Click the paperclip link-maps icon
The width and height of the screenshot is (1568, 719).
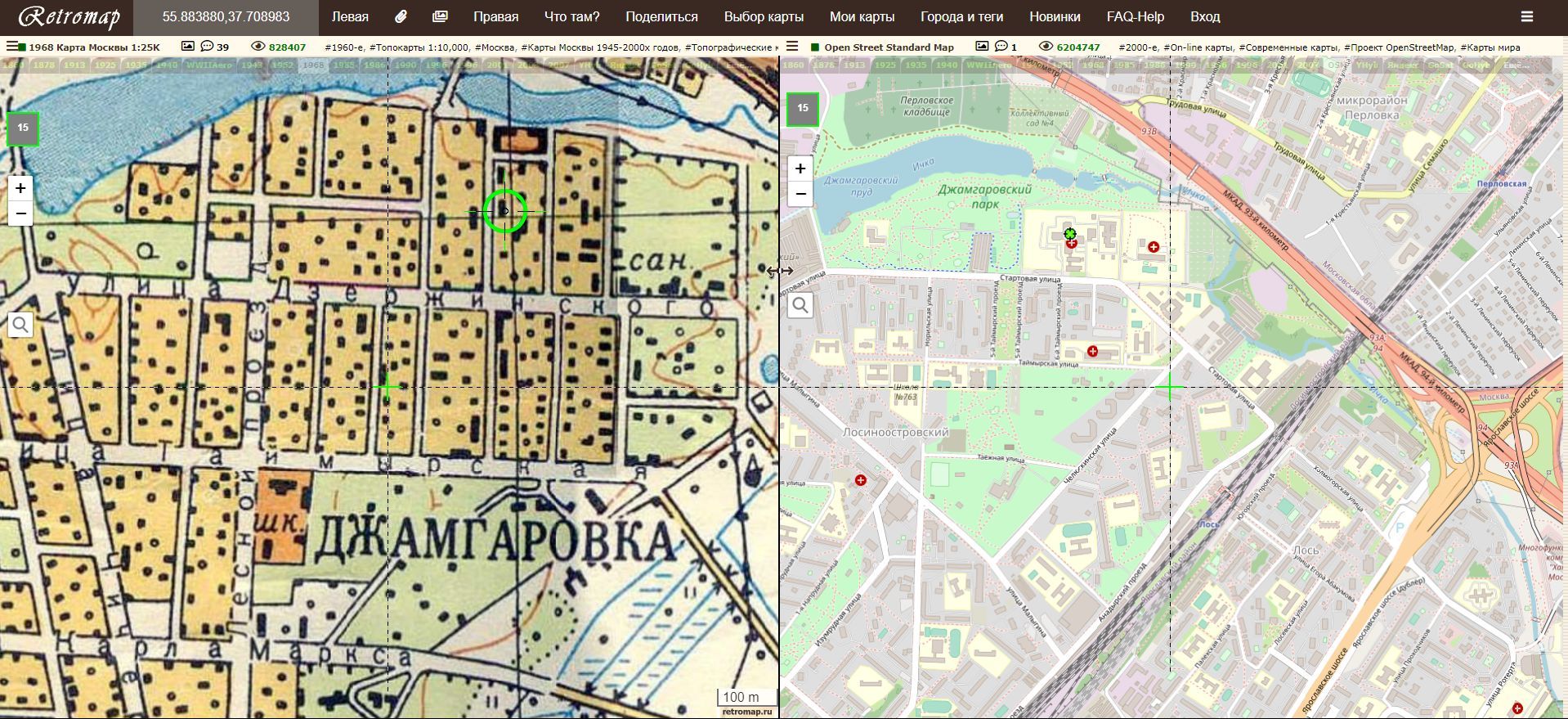point(401,17)
